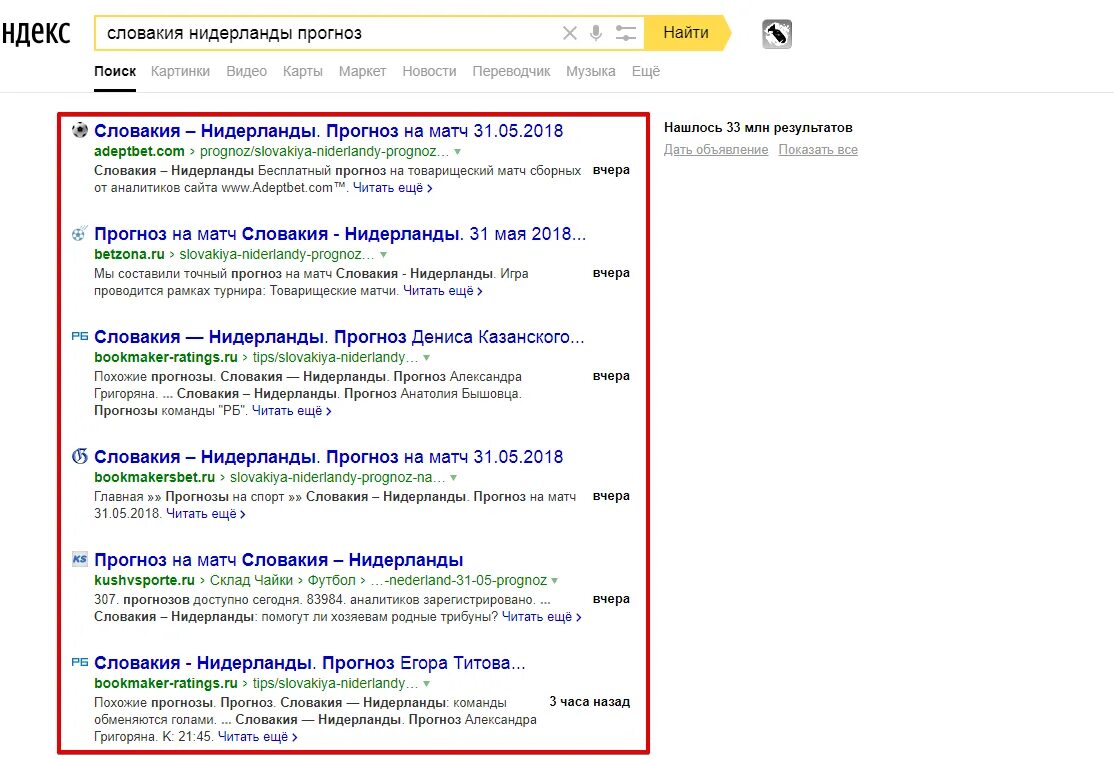Viewport: 1114px width, 759px height.
Task: Click Читать ещё in Казанского result snippet
Action: (x=291, y=411)
